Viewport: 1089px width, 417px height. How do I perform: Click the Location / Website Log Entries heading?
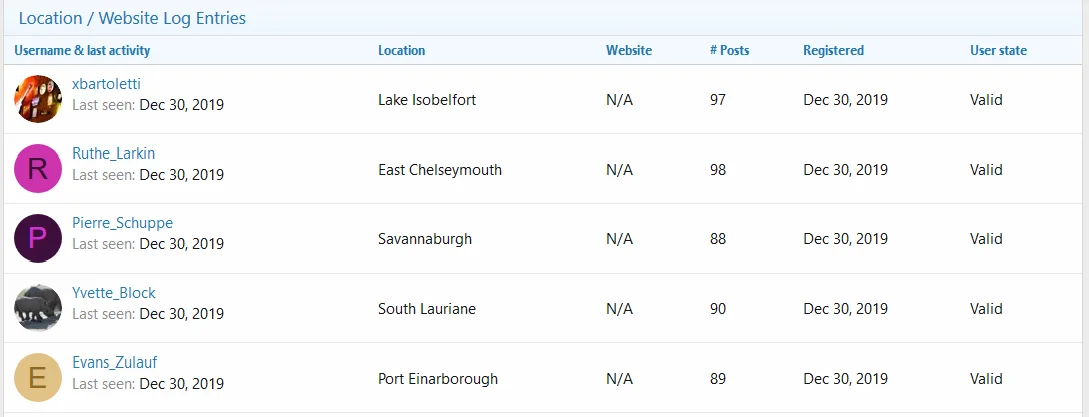132,18
